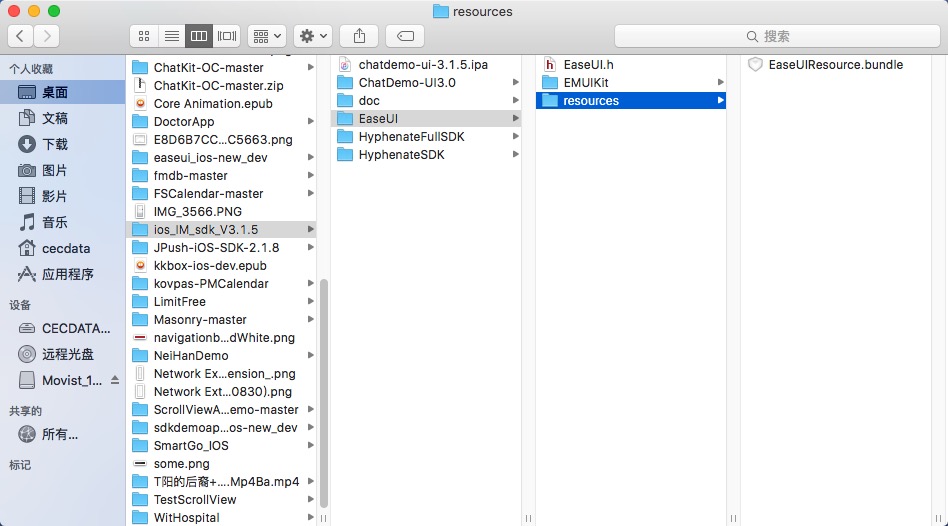948x526 pixels.
Task: Expand the DoctorApp folder arrow
Action: [310, 122]
